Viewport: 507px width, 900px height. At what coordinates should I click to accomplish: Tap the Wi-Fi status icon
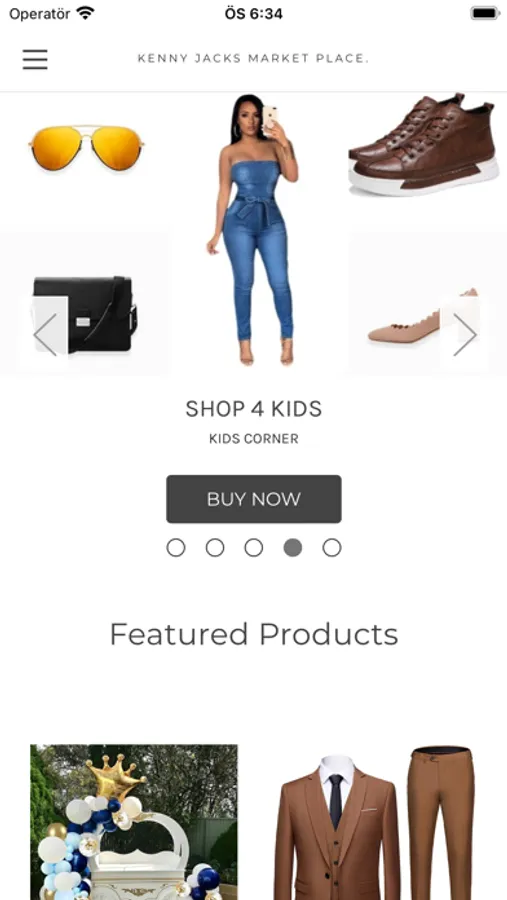tap(85, 13)
